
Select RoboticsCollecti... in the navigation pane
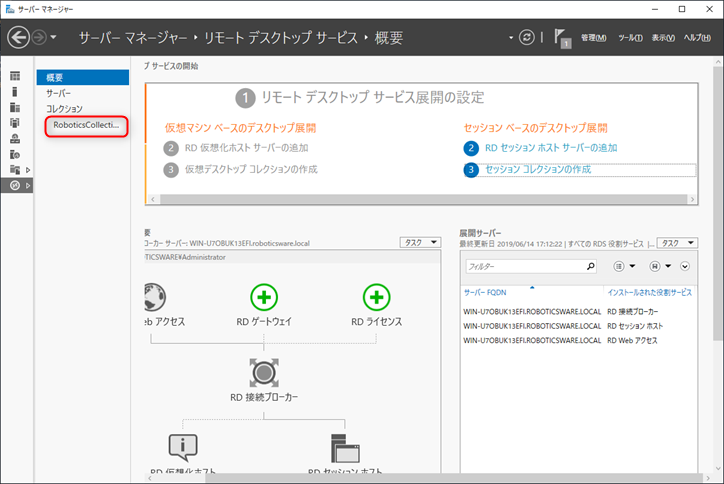(85, 125)
